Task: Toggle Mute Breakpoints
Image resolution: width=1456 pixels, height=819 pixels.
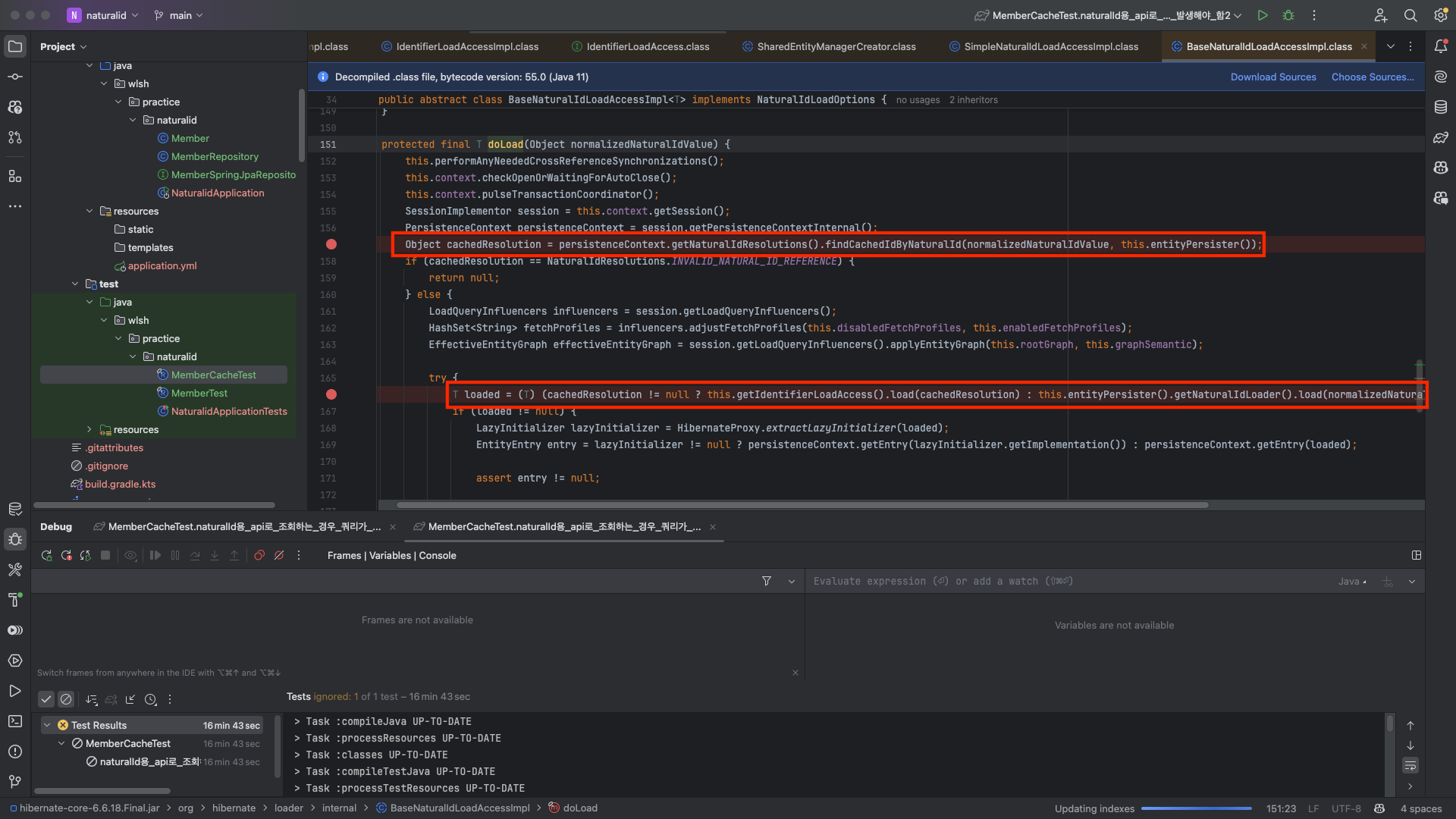Action: coord(279,555)
